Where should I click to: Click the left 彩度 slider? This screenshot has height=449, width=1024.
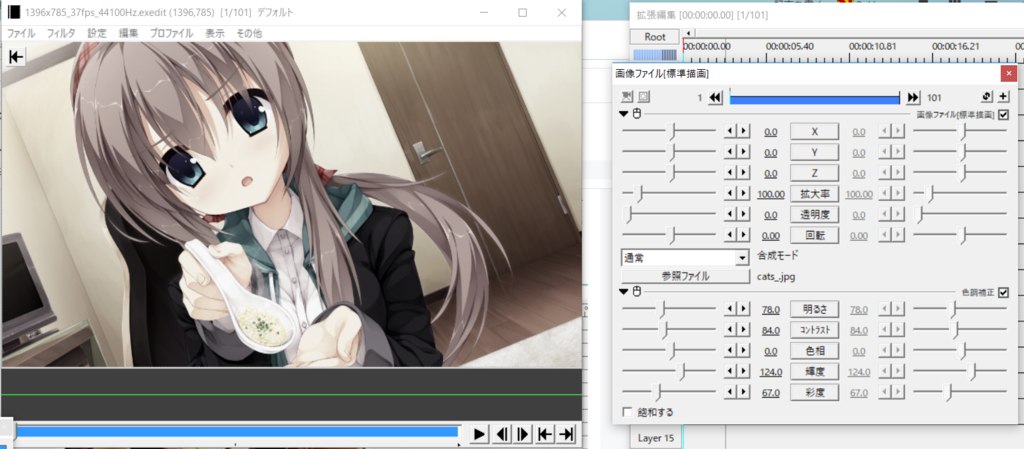(x=669, y=392)
